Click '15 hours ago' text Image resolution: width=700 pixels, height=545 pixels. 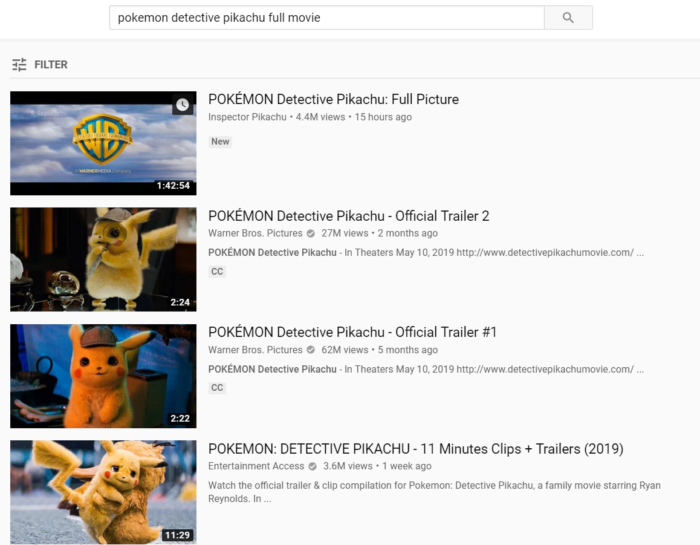pyautogui.click(x=383, y=117)
